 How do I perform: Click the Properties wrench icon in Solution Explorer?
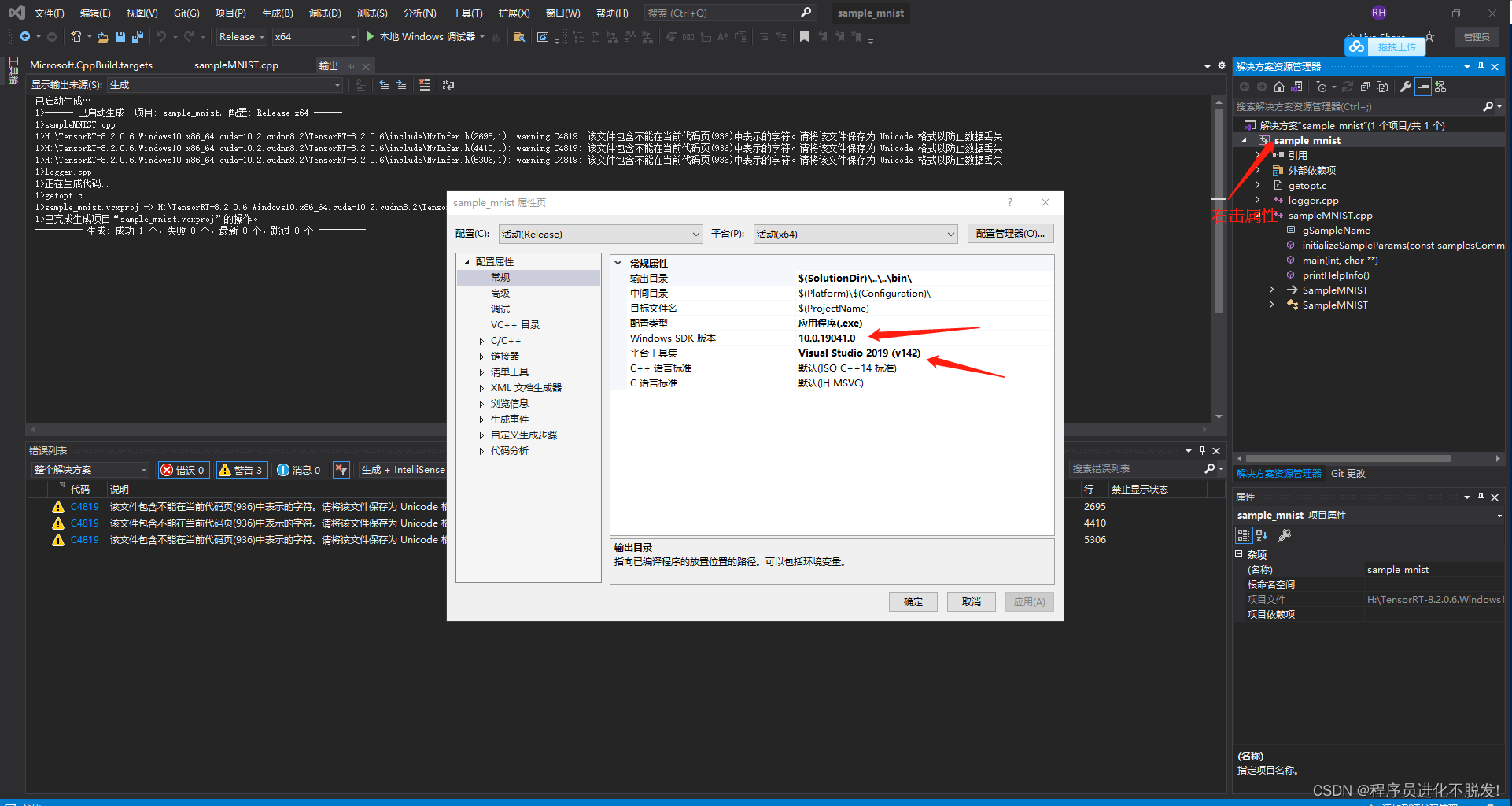point(1406,87)
